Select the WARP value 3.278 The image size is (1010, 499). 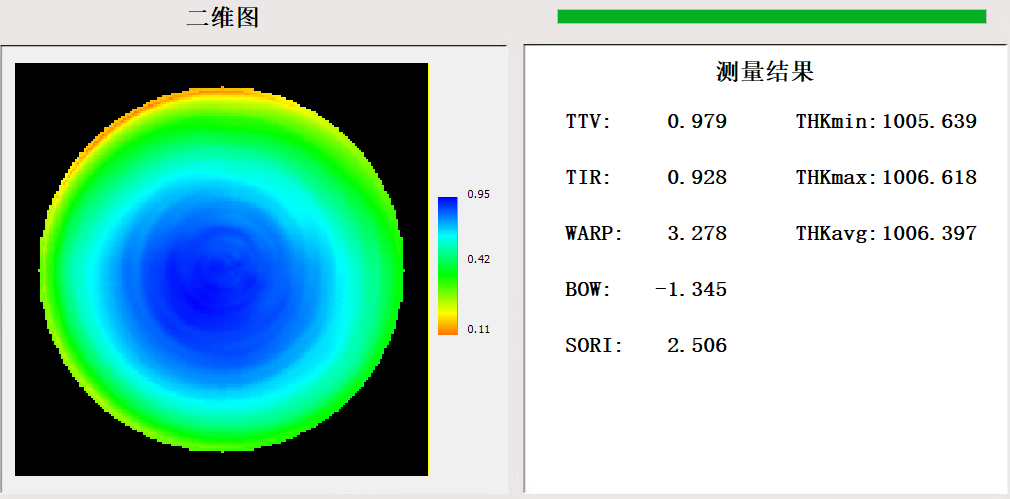point(696,234)
